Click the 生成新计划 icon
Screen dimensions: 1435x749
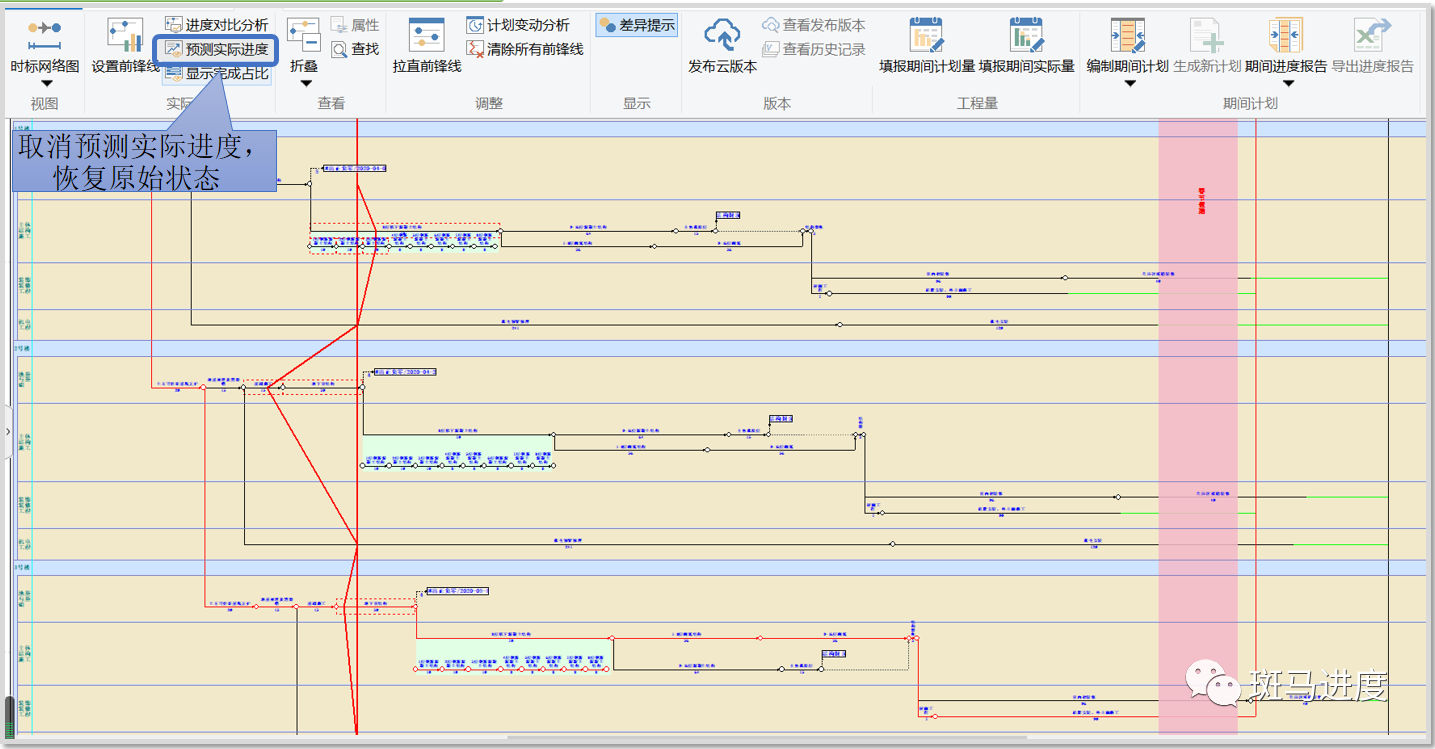point(1207,36)
